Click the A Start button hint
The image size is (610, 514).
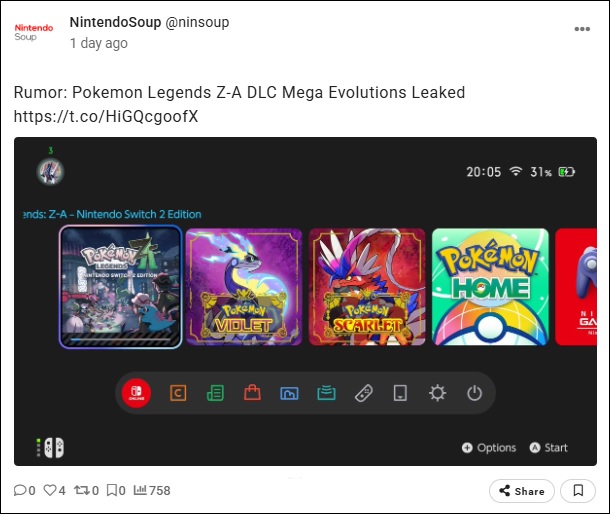point(549,448)
